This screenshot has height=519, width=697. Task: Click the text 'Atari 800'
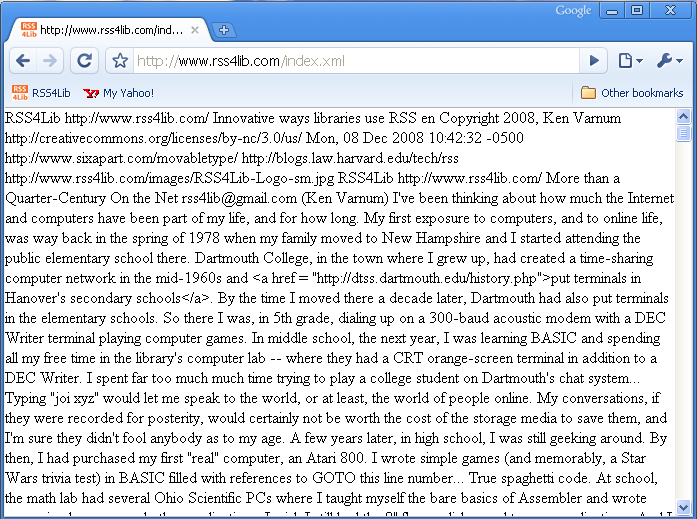335,458
